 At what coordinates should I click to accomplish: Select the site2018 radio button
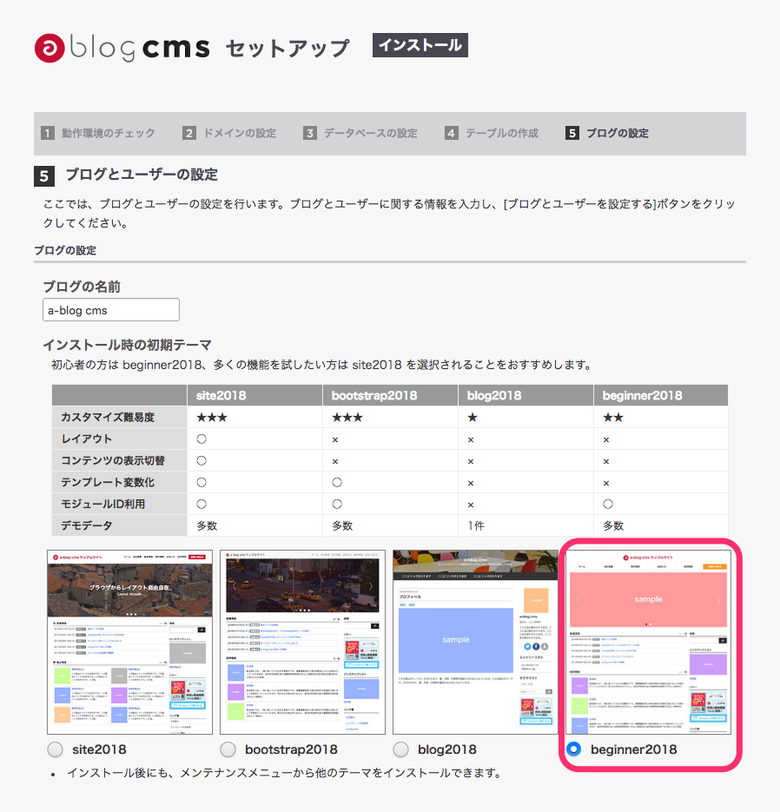click(x=56, y=749)
